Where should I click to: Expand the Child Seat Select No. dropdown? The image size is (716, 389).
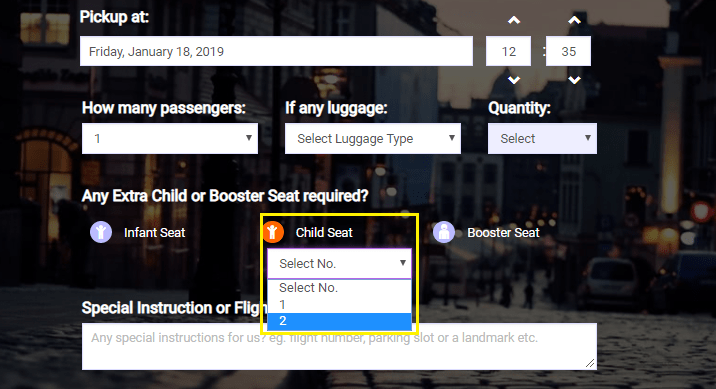click(339, 263)
